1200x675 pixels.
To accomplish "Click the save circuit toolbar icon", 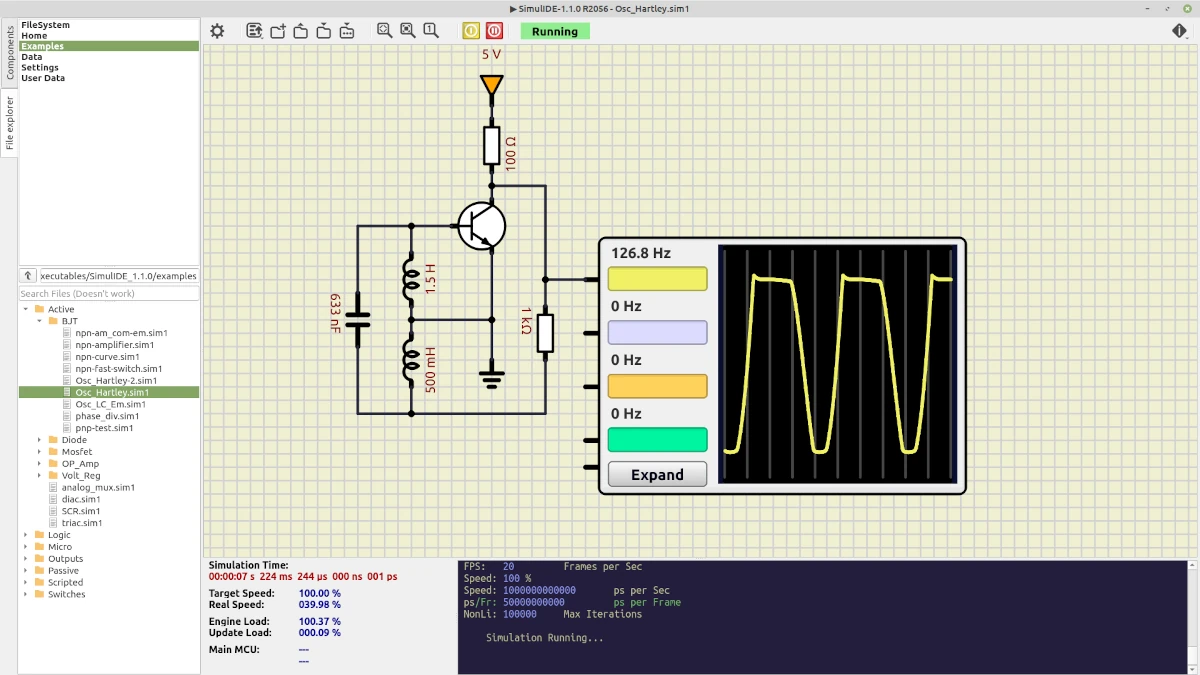I will [324, 31].
